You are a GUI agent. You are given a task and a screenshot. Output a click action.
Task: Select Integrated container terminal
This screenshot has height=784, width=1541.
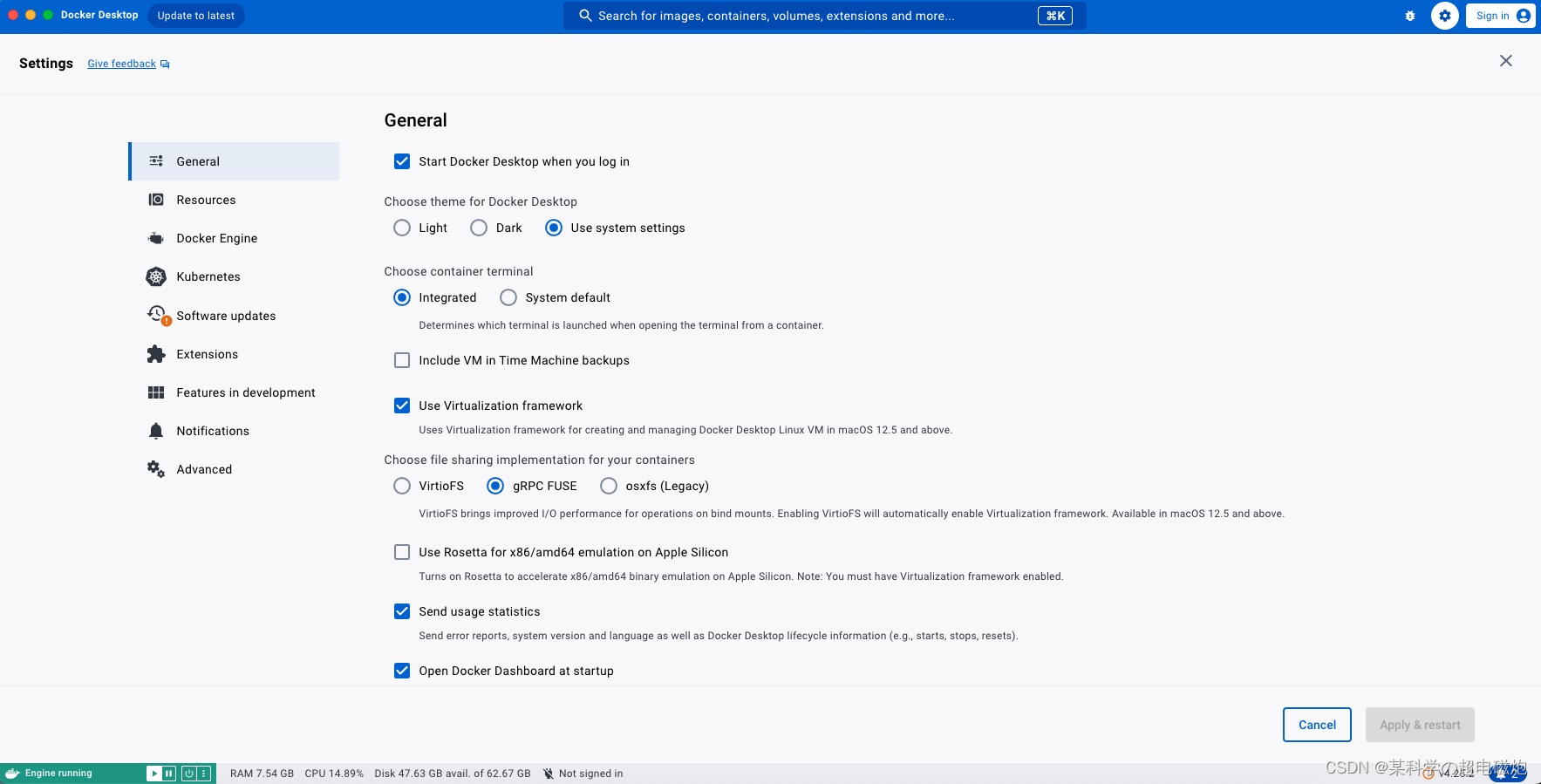click(x=402, y=297)
